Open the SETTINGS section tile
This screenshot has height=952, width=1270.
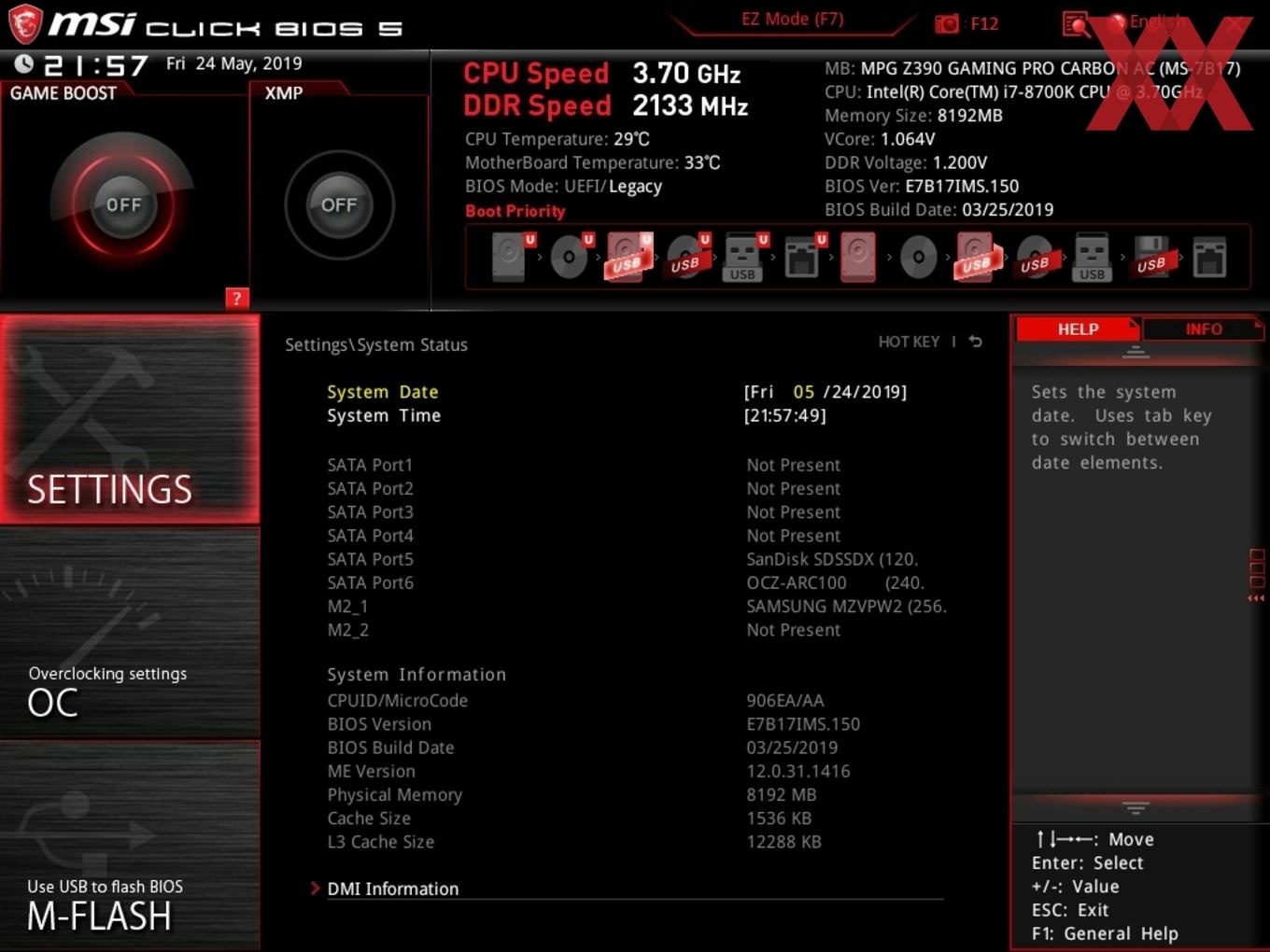(130, 419)
